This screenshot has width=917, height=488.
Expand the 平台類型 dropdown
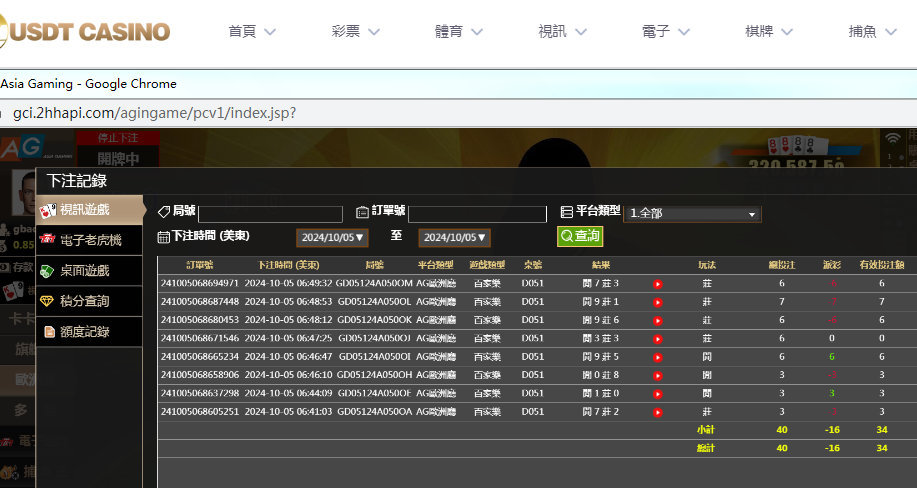point(692,214)
